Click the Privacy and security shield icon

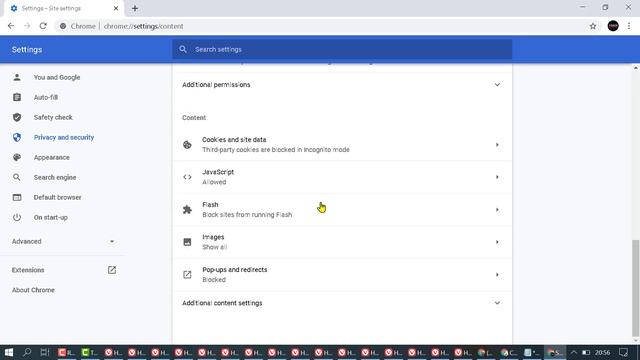(17, 137)
